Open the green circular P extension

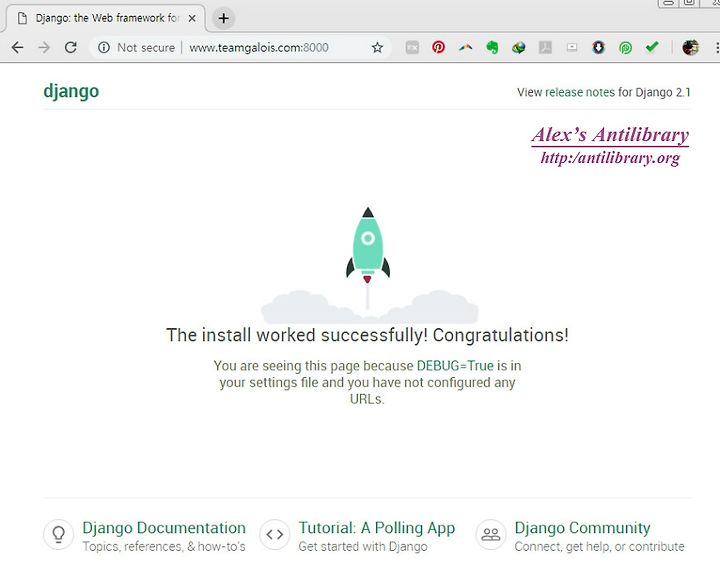[625, 47]
